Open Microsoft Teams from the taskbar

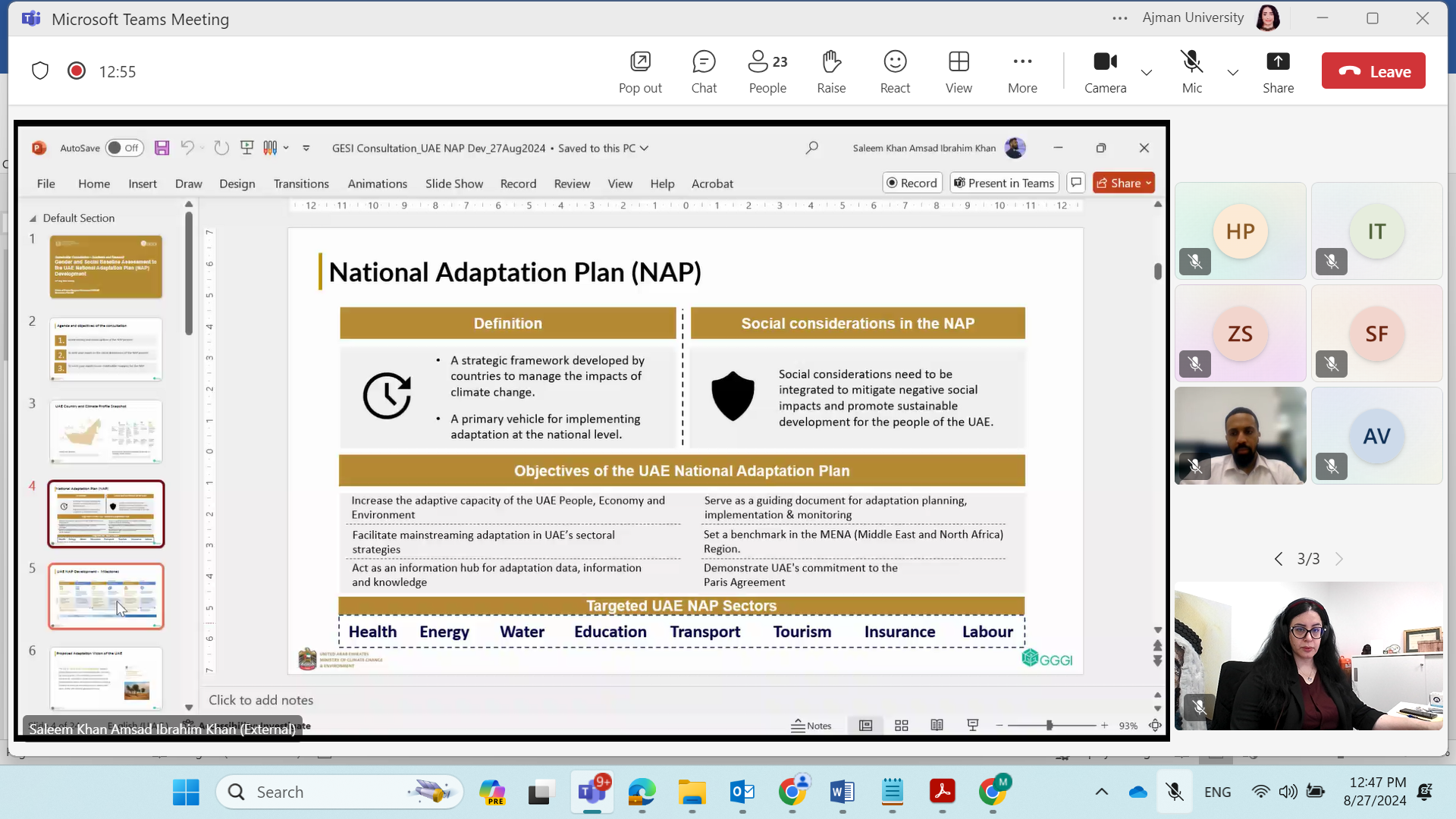(x=591, y=792)
